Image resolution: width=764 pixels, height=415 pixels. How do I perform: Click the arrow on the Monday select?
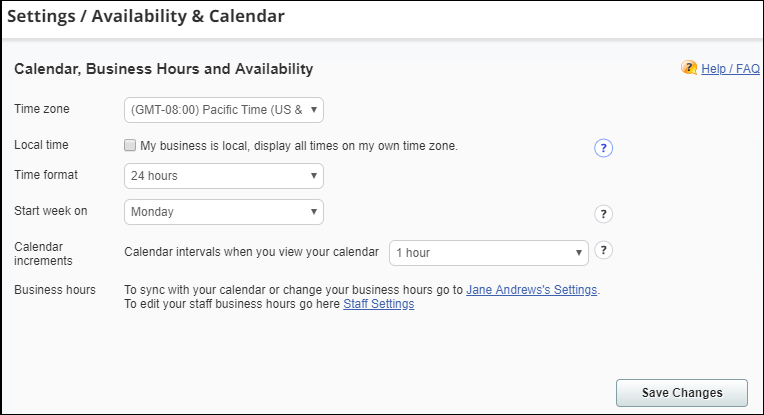pos(314,212)
